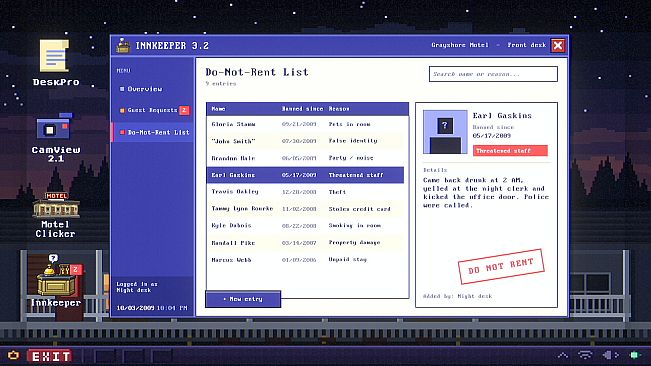Click the Stolen credit card reason

pyautogui.click(x=359, y=209)
